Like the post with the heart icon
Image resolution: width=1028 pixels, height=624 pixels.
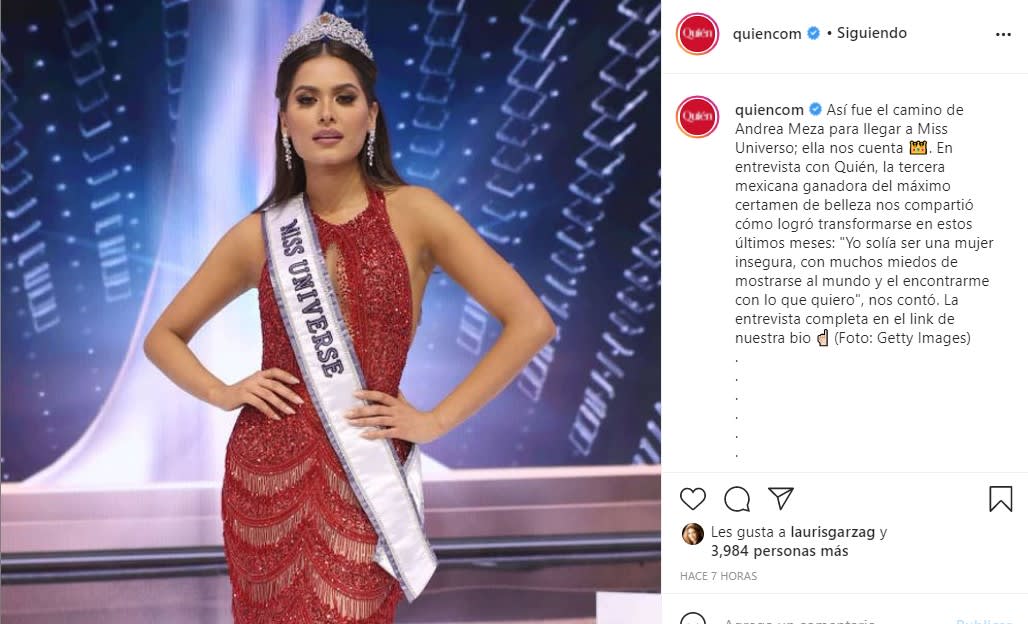coord(692,499)
